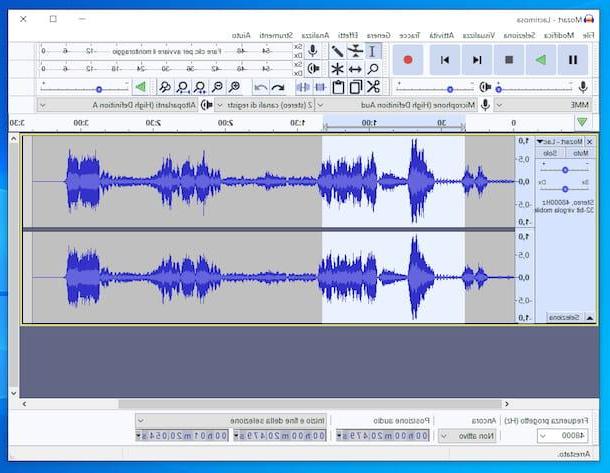Image resolution: width=610 pixels, height=473 pixels.
Task: Mute the Mozart track
Action: click(580, 154)
